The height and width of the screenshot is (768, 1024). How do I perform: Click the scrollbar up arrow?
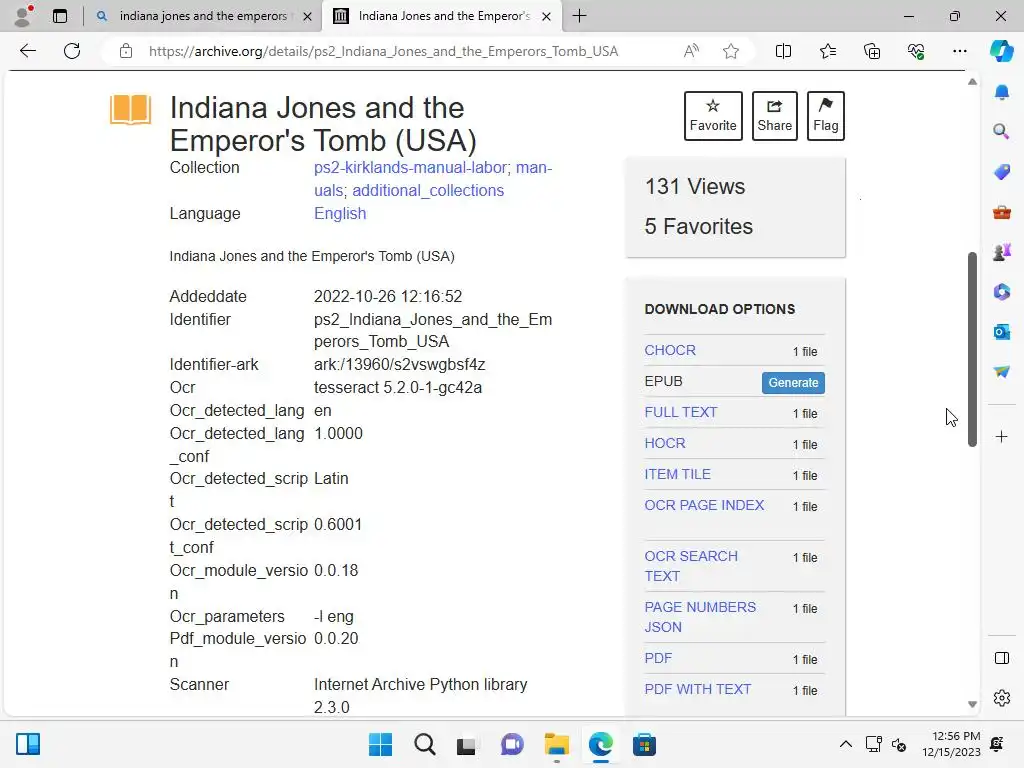[x=972, y=82]
